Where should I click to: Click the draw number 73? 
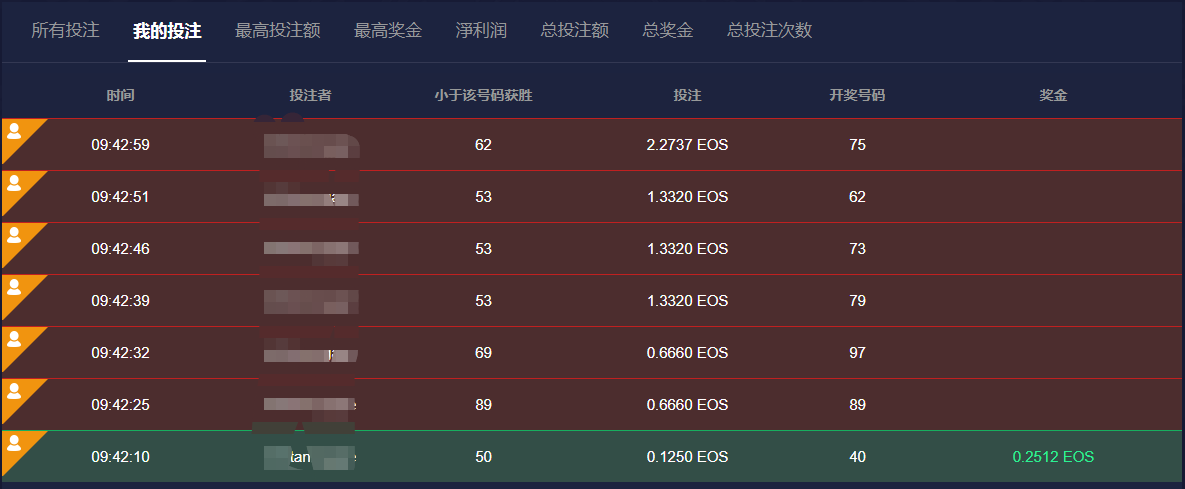coord(857,249)
